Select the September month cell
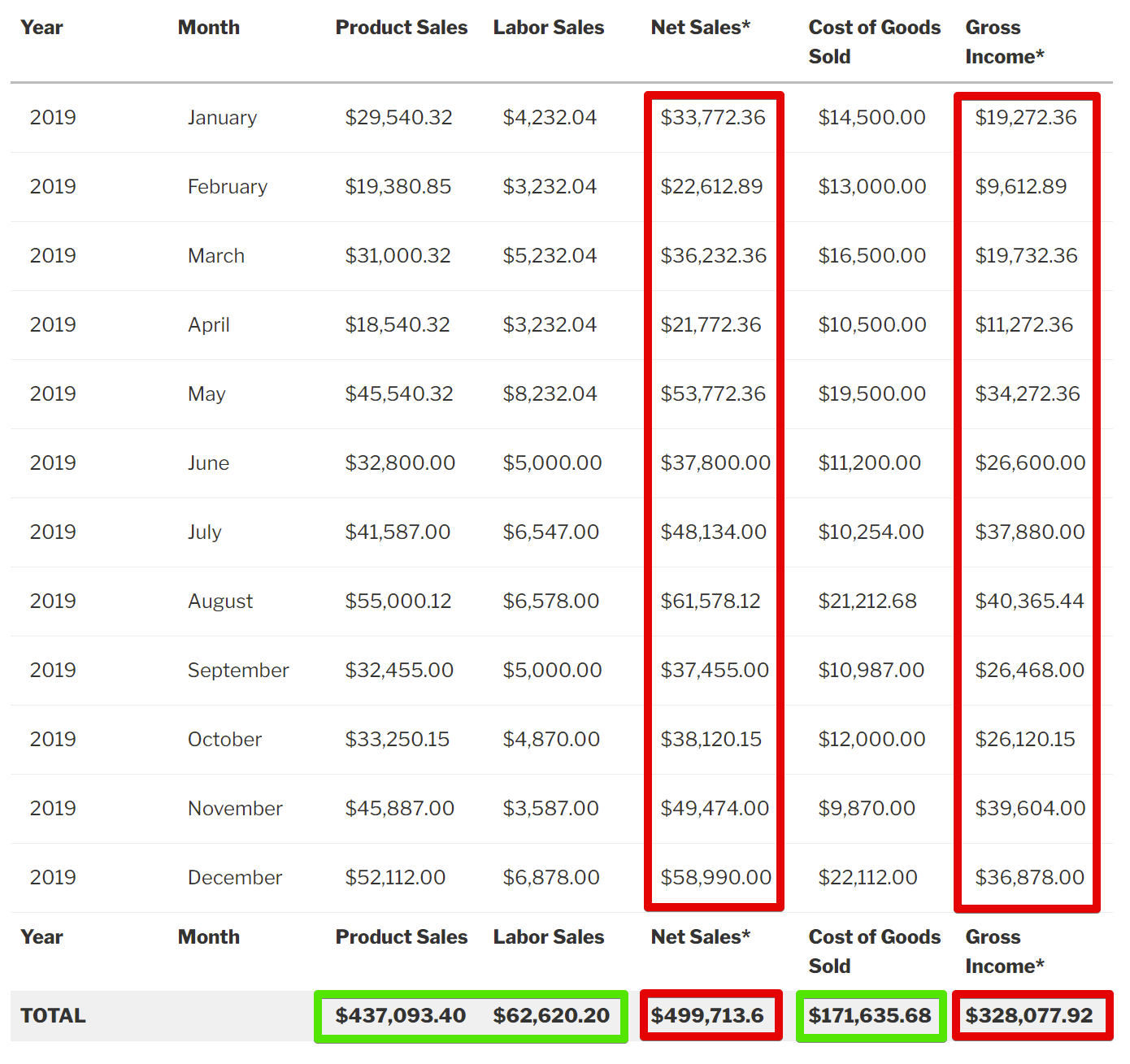The width and height of the screenshot is (1130, 1064). (238, 671)
